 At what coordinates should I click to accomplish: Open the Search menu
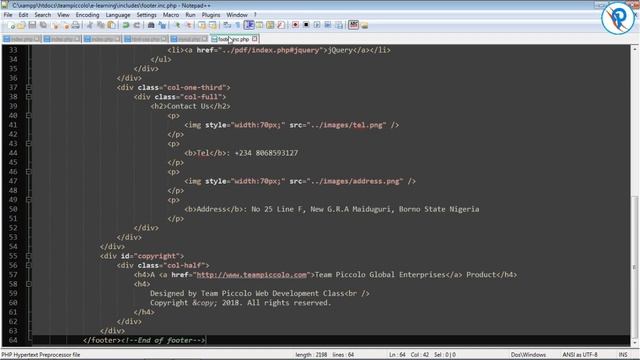42,15
